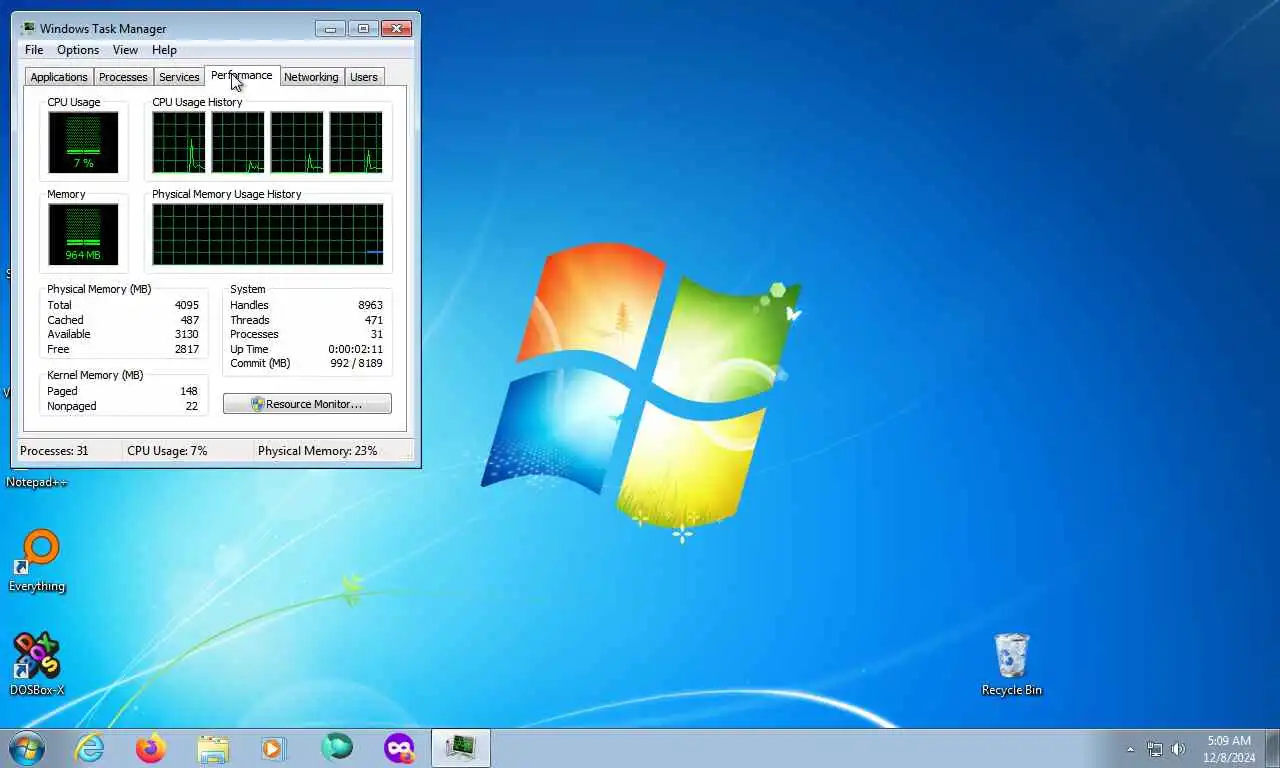Switch to the Services tab
1280x768 pixels.
click(x=179, y=77)
